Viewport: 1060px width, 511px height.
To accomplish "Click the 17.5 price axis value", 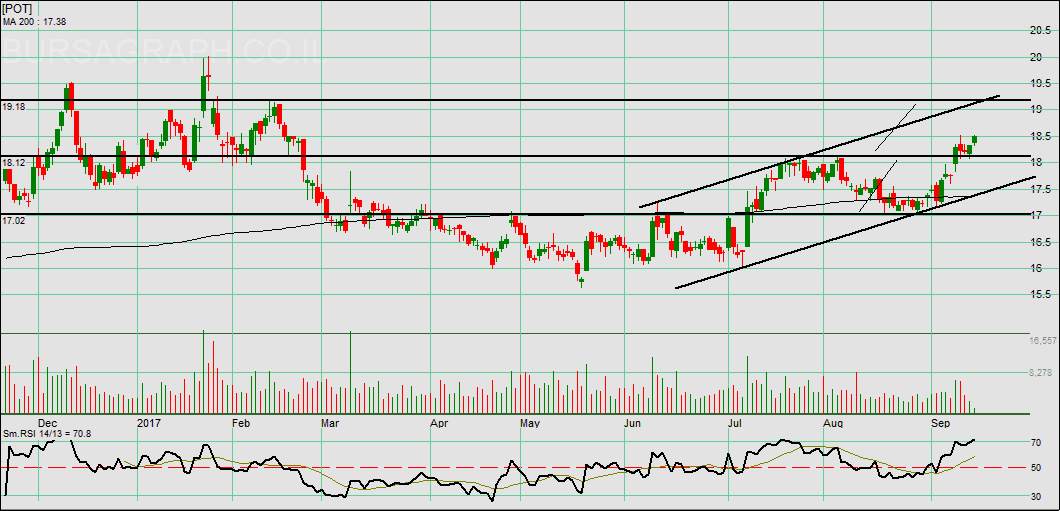I will pyautogui.click(x=1040, y=189).
